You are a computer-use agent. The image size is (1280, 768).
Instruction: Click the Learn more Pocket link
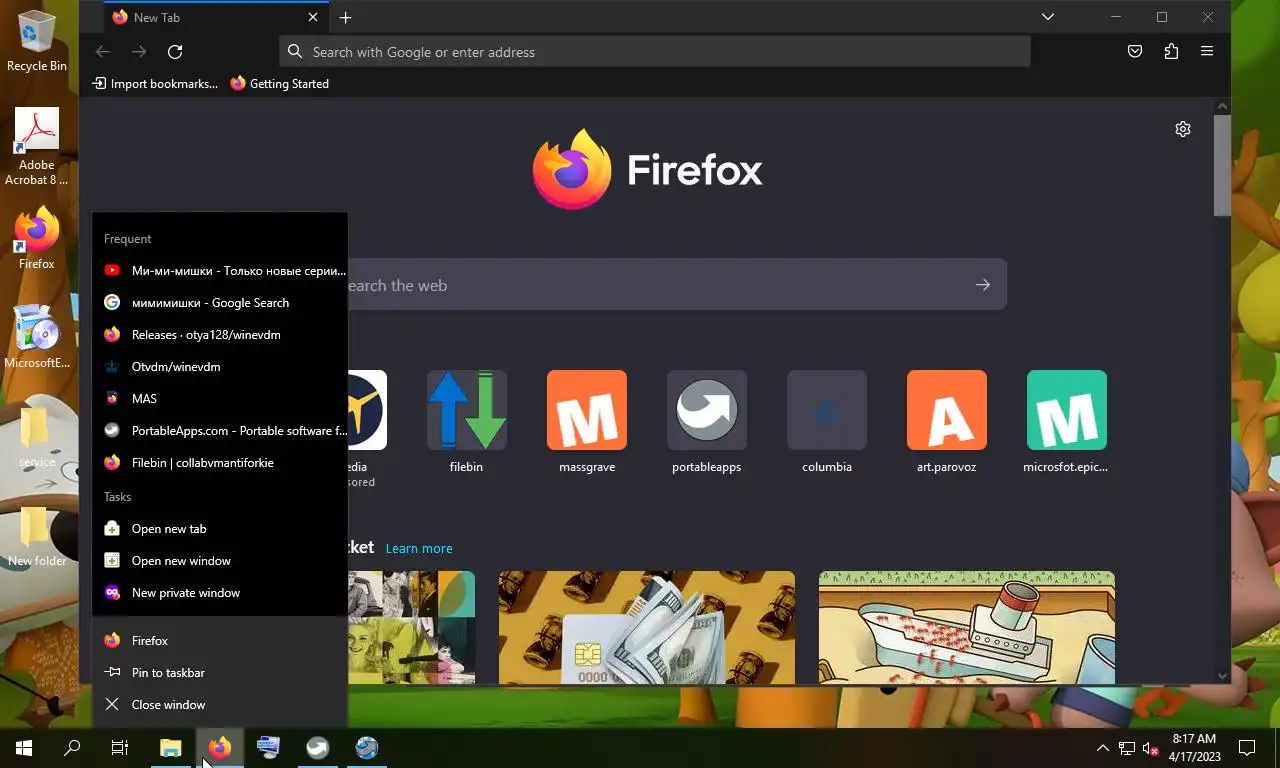point(419,548)
